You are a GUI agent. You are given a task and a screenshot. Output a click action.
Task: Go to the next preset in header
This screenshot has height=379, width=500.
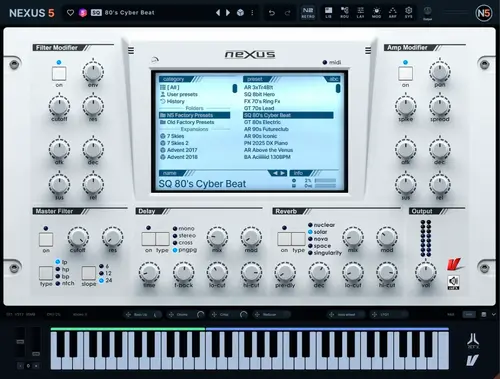pos(228,13)
